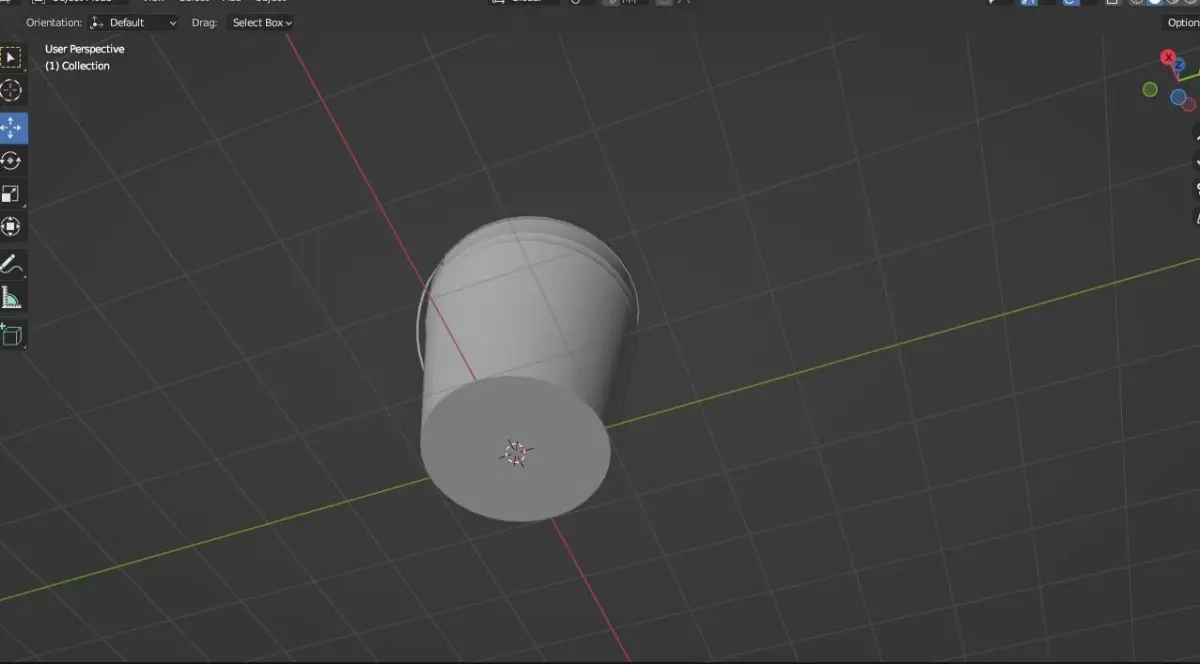
Task: Choose the Measure ruler tool
Action: point(11,298)
